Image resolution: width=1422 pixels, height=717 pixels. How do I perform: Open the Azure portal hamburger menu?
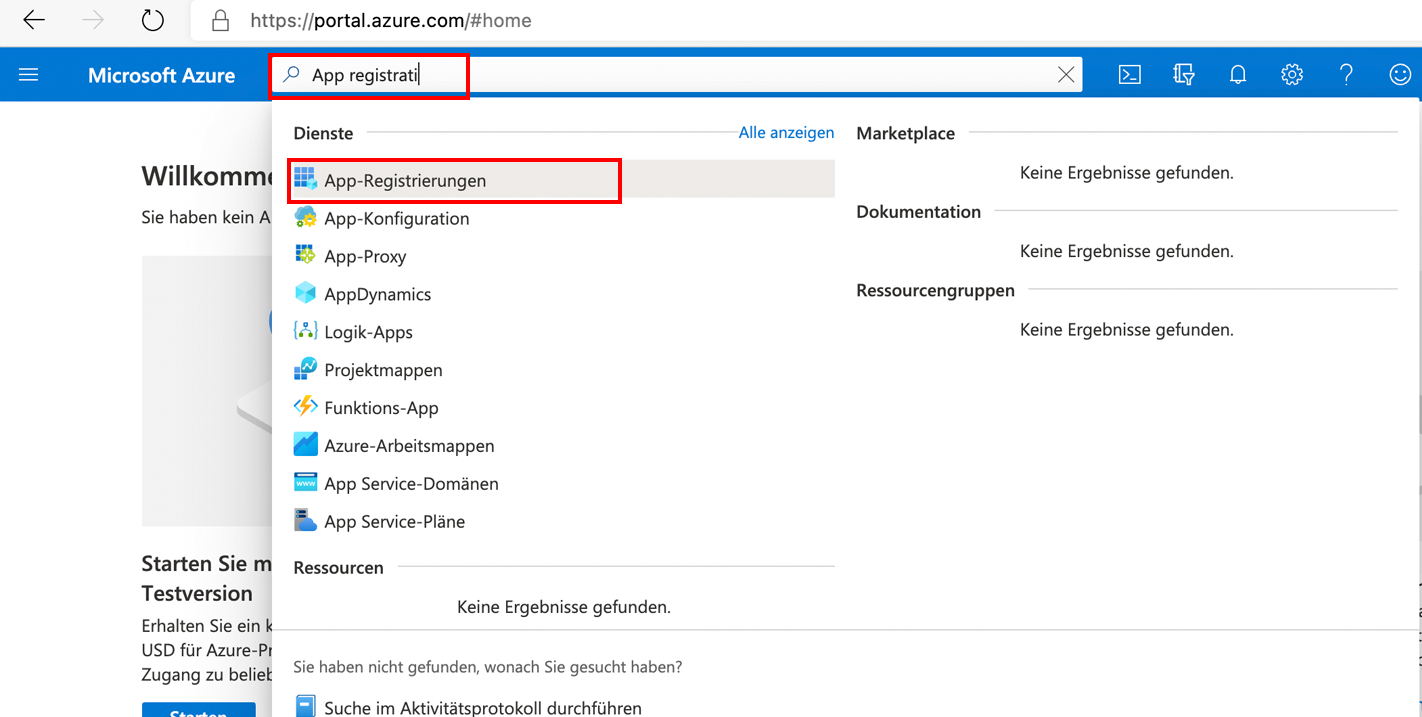click(28, 75)
